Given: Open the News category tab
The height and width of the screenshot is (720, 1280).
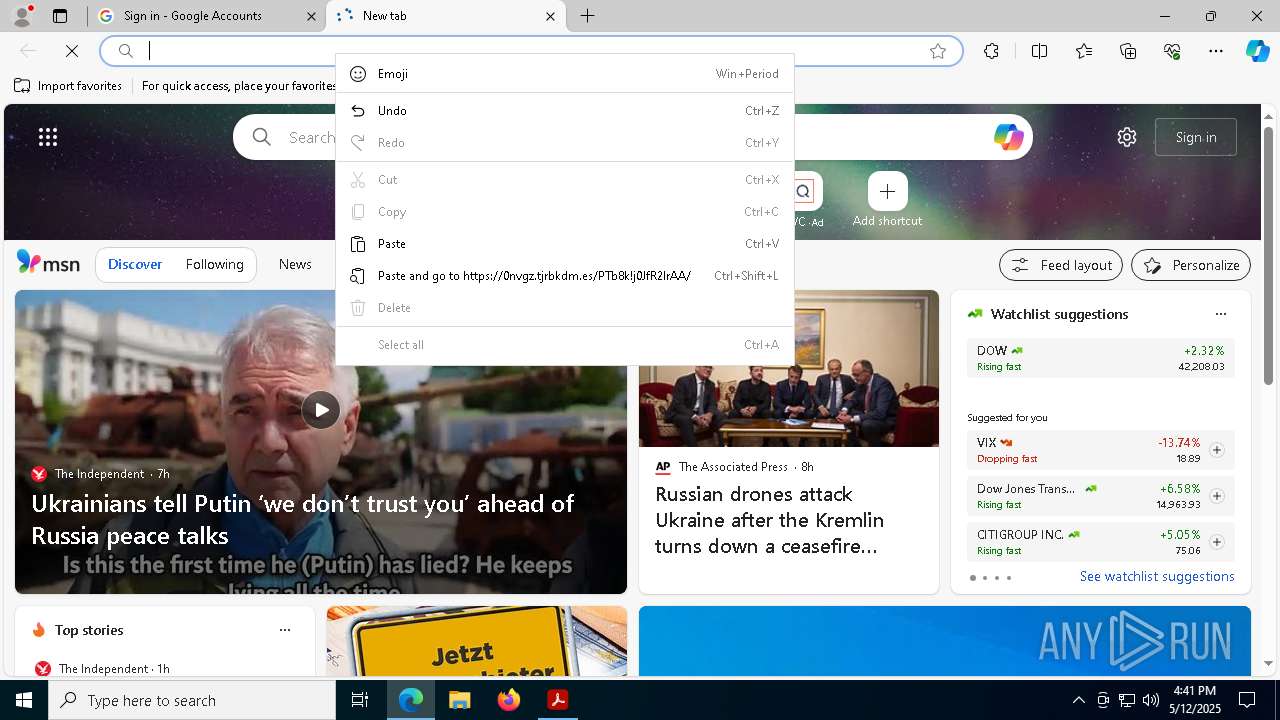Looking at the screenshot, I should (x=295, y=264).
